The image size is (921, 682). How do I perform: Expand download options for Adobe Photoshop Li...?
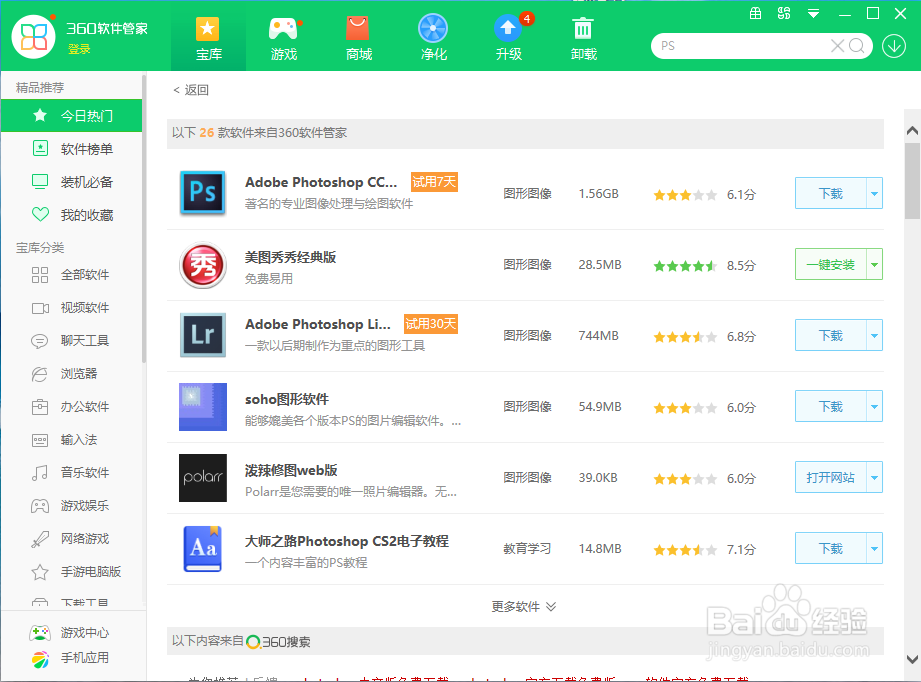[x=875, y=335]
